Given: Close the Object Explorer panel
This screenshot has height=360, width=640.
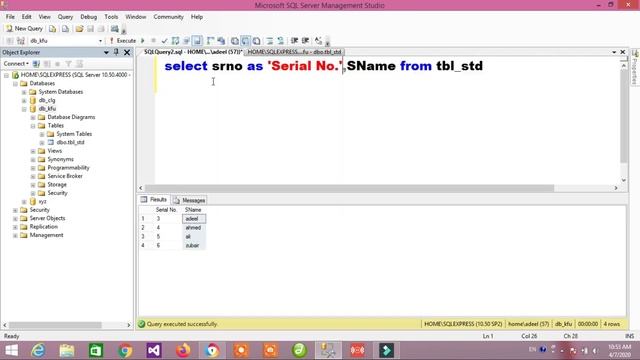Looking at the screenshot, I should (x=127, y=52).
